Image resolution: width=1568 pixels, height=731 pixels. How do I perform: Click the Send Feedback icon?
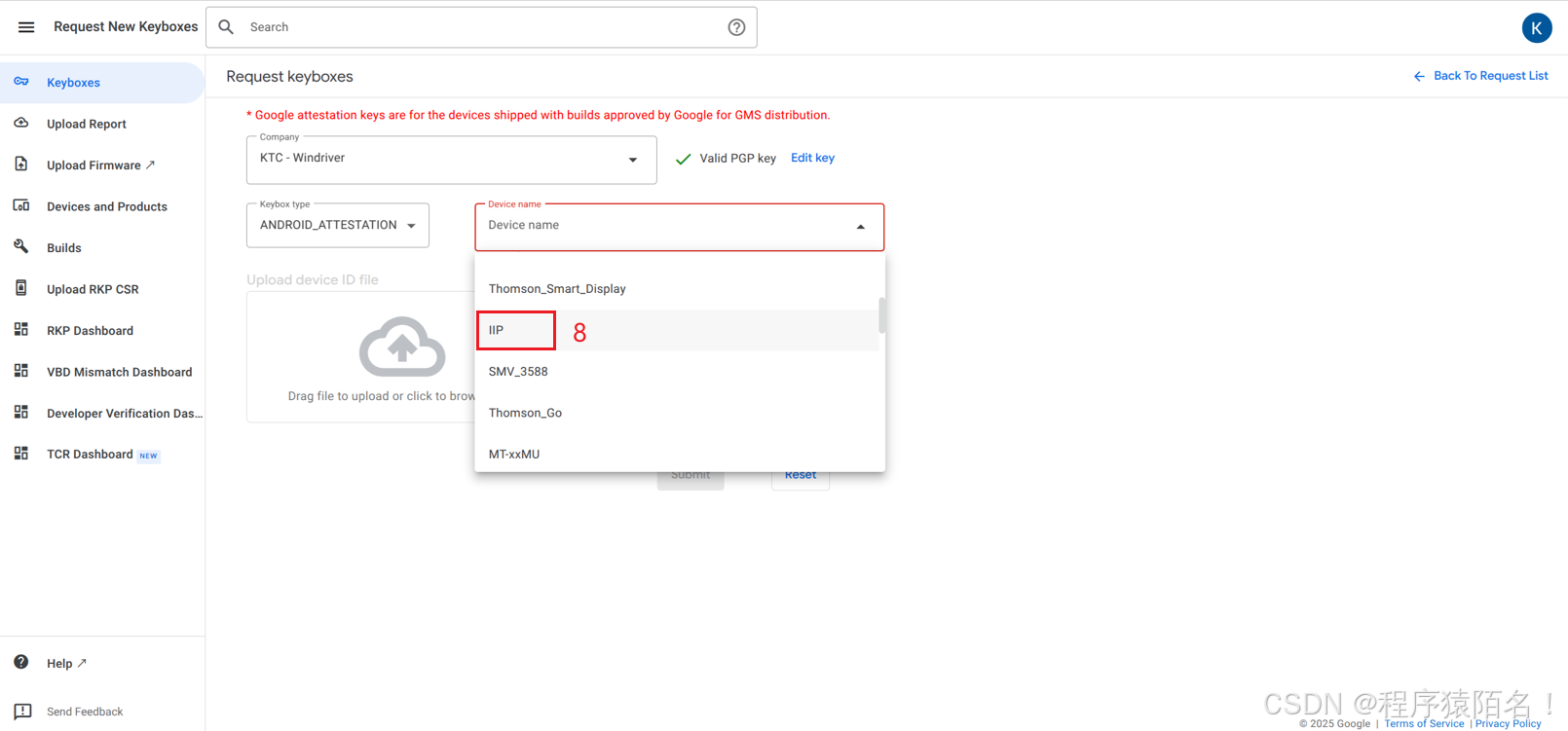[x=22, y=712]
